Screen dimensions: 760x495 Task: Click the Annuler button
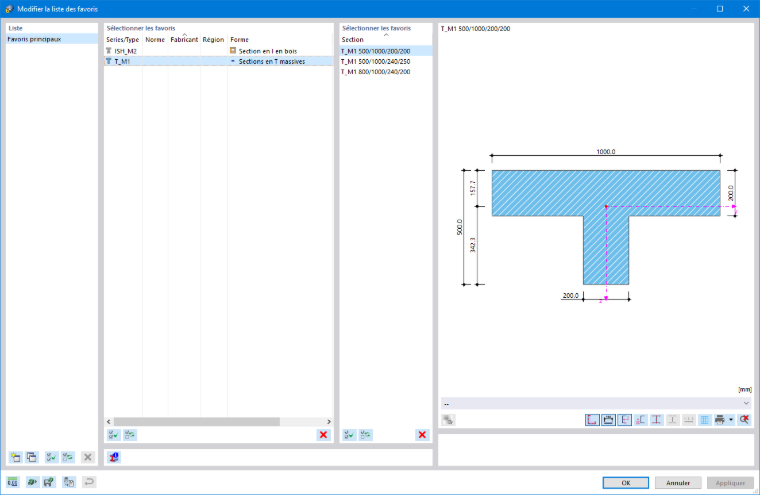pos(678,483)
